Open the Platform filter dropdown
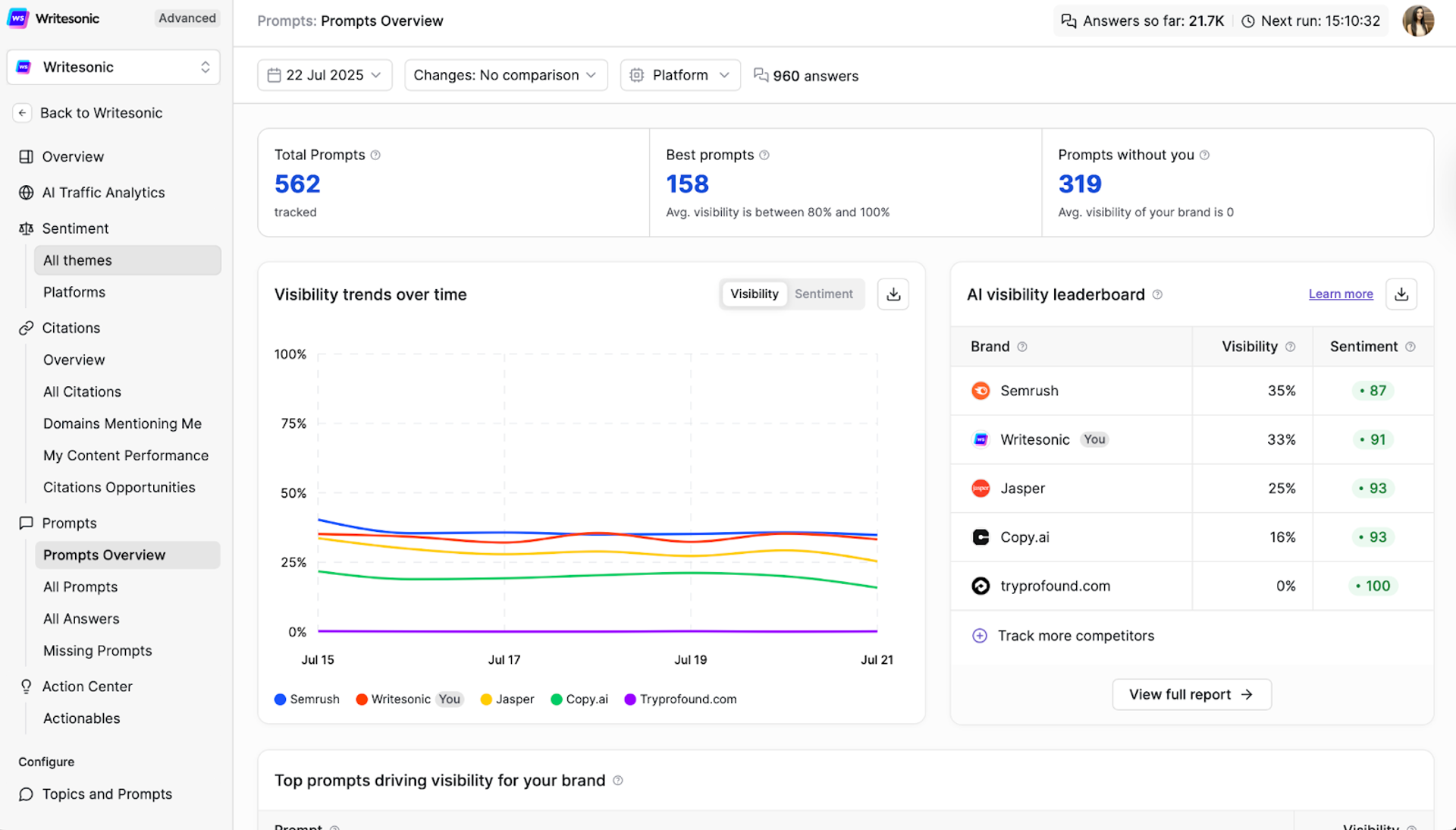This screenshot has width=1456, height=830. tap(680, 75)
